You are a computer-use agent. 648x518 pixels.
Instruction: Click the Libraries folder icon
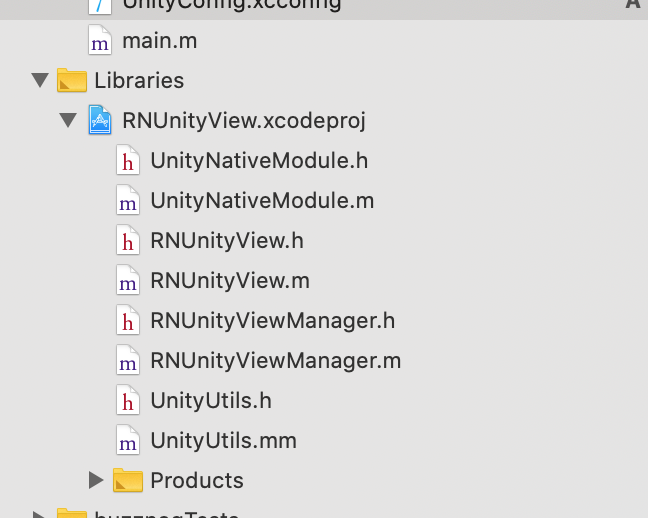pos(72,80)
